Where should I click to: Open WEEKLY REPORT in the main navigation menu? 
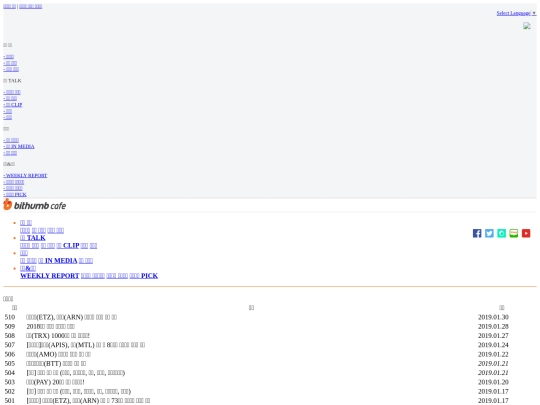[x=50, y=276]
